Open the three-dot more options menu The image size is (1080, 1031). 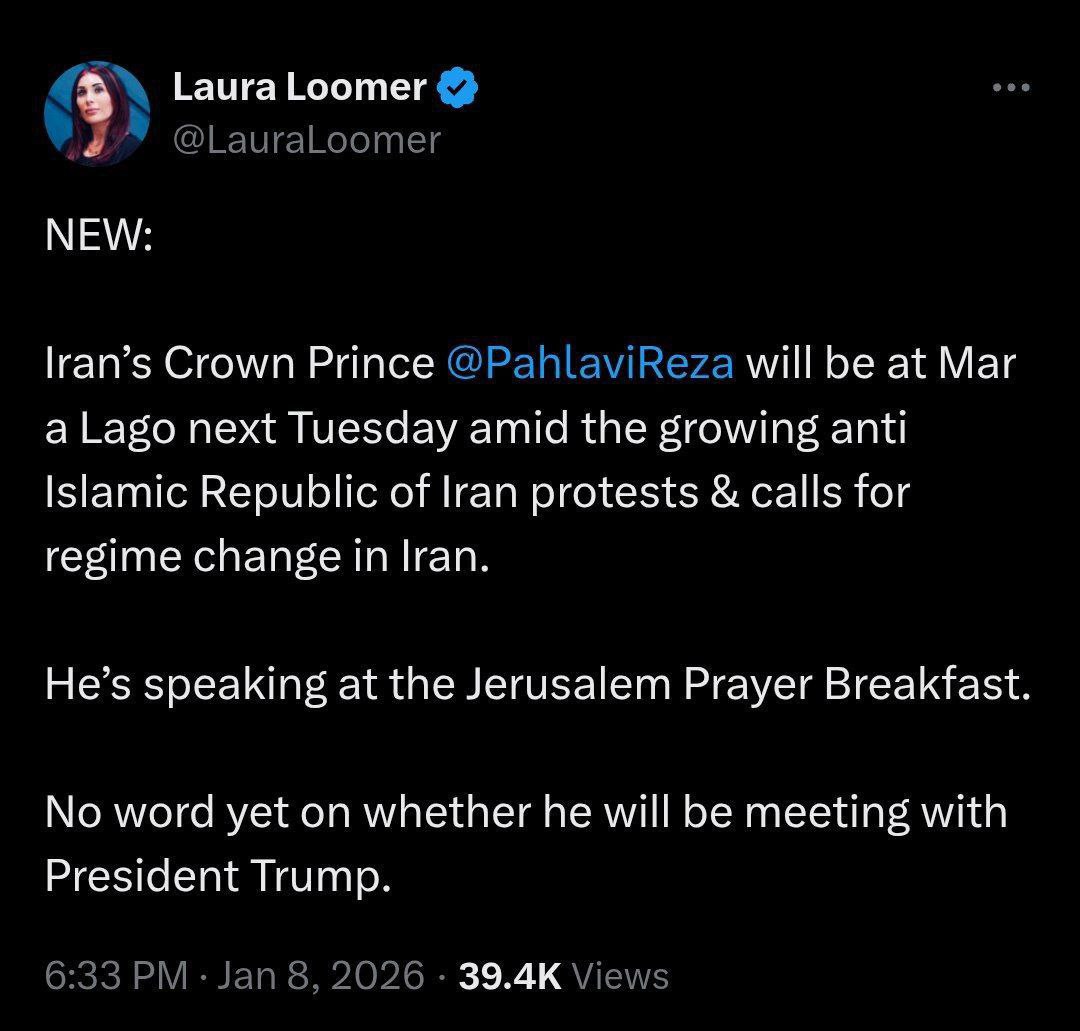click(1010, 88)
